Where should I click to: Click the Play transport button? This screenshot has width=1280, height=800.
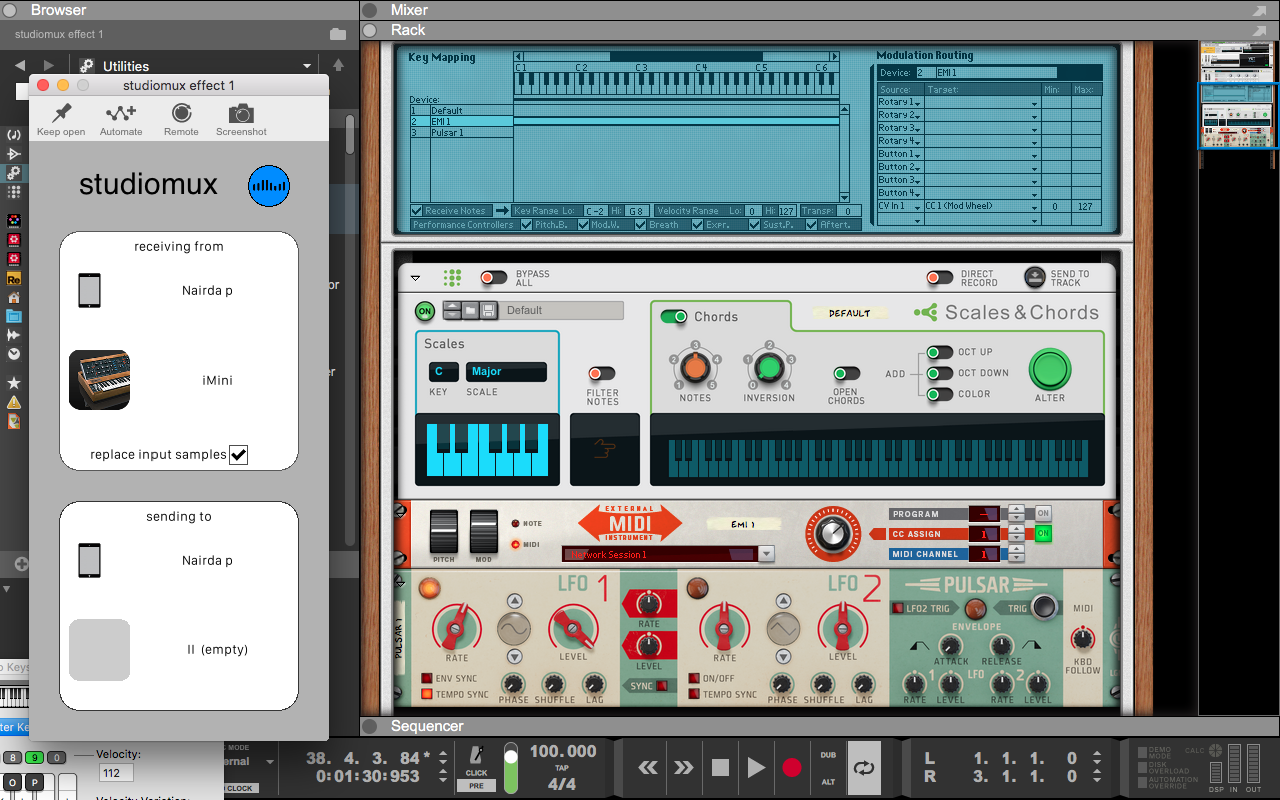(756, 768)
